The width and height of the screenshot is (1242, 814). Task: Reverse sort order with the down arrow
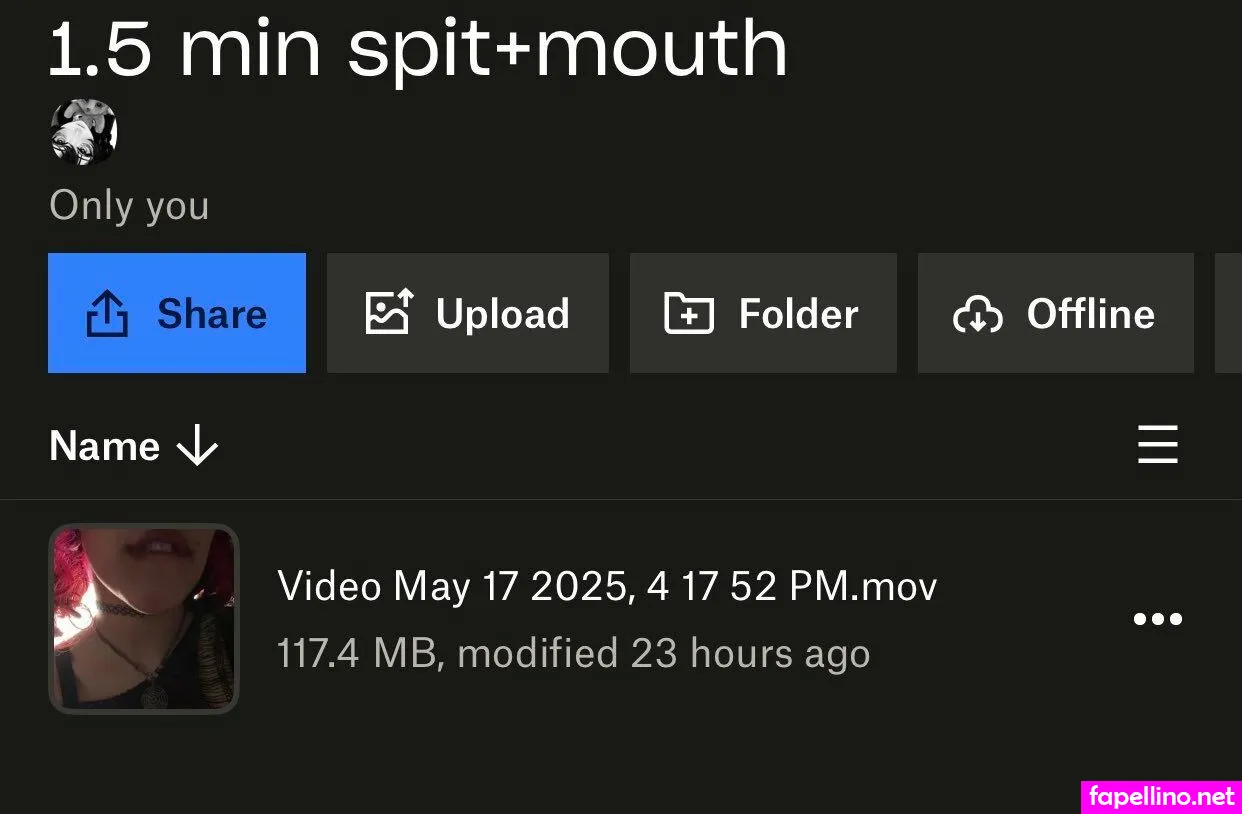pos(197,446)
